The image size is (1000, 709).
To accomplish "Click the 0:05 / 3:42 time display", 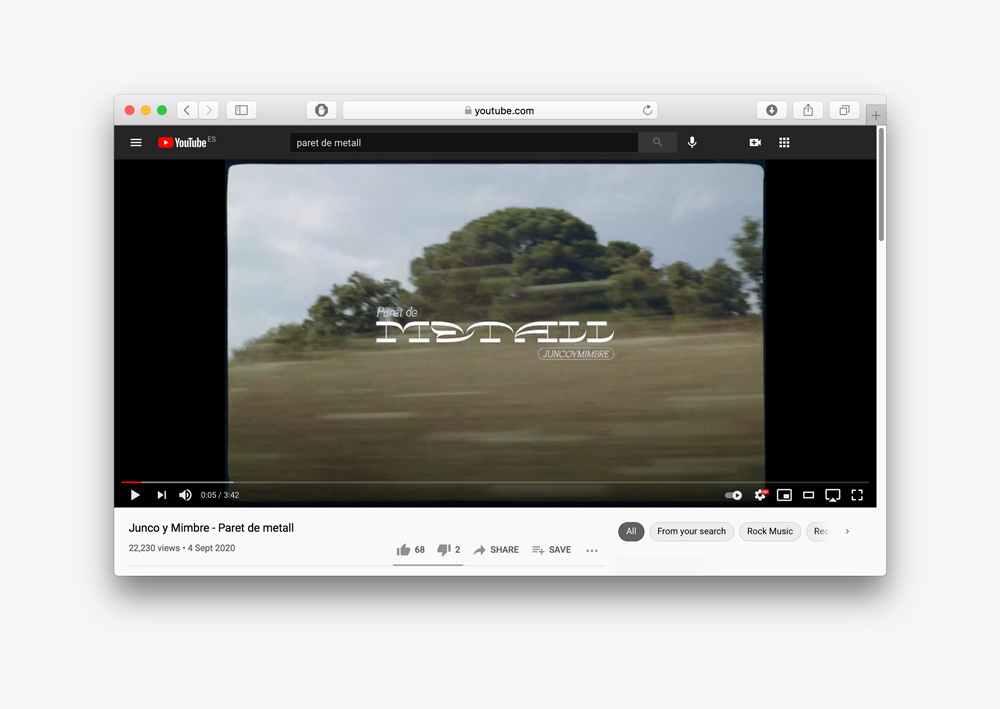I will tap(220, 495).
